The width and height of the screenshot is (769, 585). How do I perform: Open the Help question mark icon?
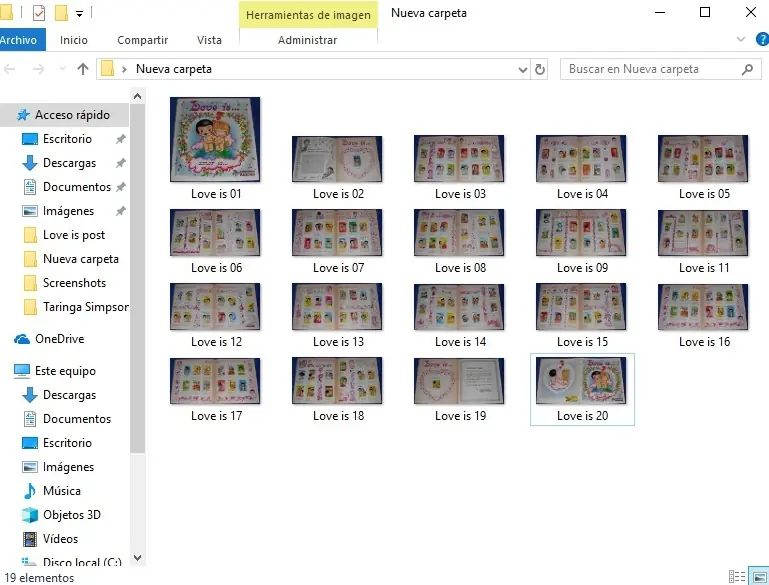pyautogui.click(x=763, y=39)
